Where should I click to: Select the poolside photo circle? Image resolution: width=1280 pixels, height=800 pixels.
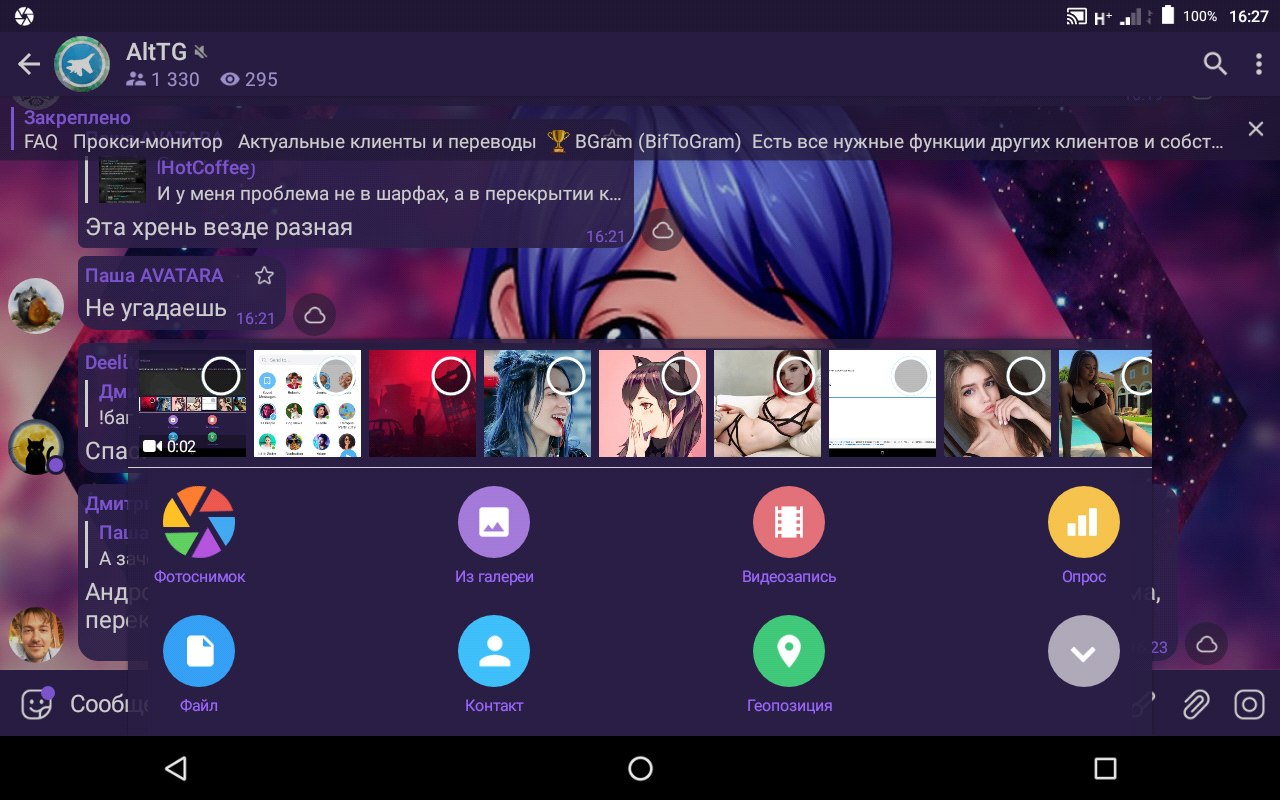click(1138, 376)
